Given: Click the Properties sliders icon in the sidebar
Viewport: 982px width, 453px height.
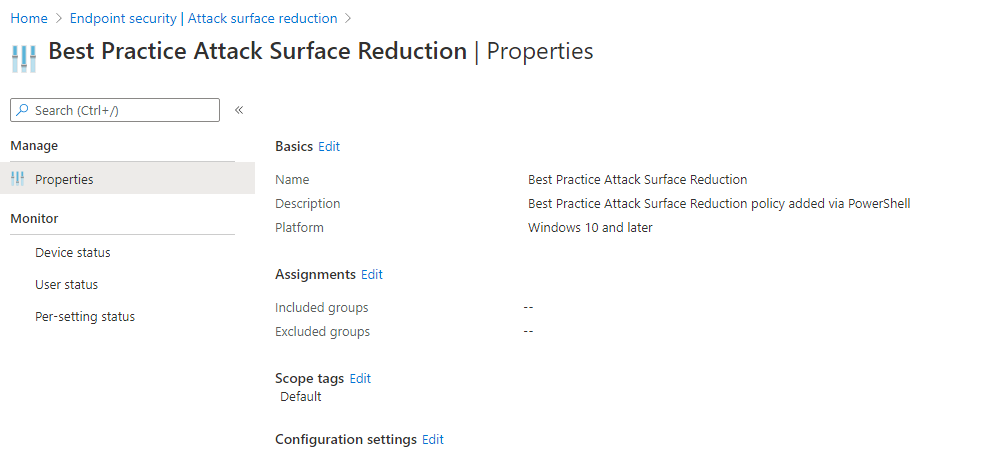Looking at the screenshot, I should pos(17,179).
